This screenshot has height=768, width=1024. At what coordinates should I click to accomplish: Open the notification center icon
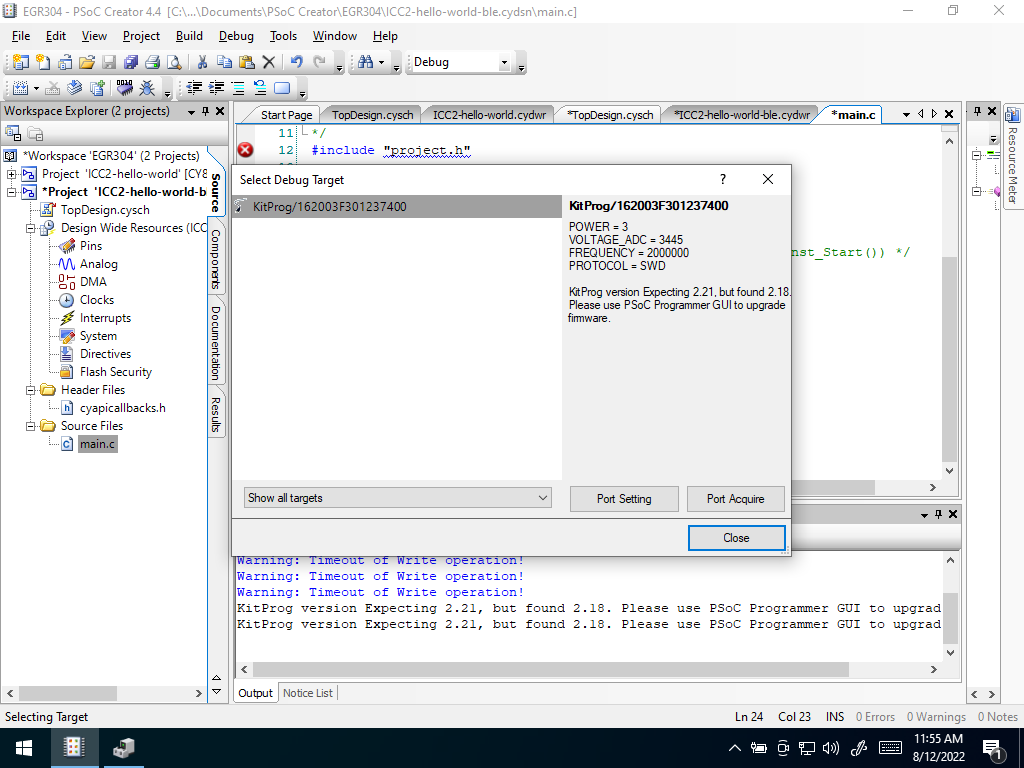click(x=992, y=748)
